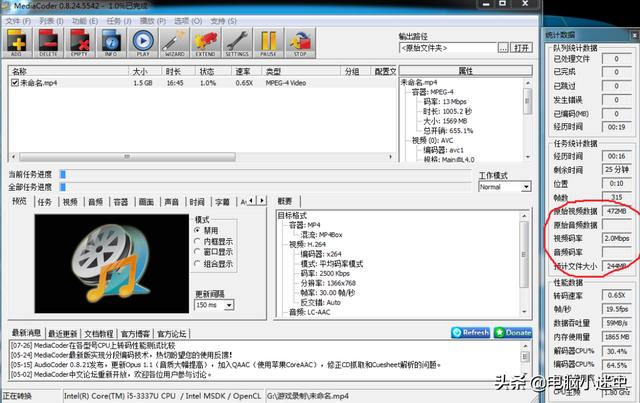Click the PAUSE toolbar icon
The width and height of the screenshot is (640, 403).
269,42
